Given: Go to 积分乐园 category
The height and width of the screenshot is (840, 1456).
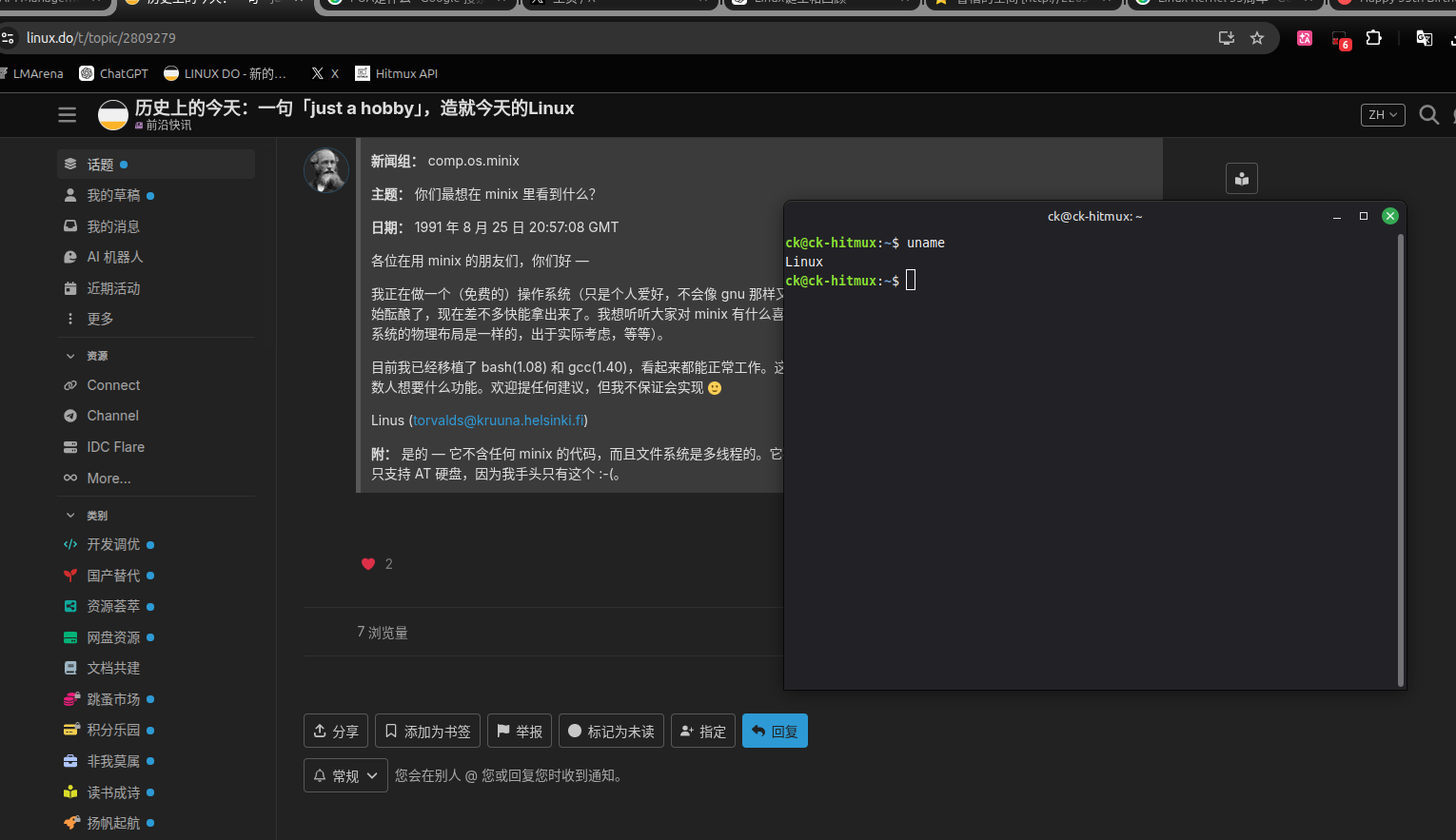Looking at the screenshot, I should click(x=156, y=730).
